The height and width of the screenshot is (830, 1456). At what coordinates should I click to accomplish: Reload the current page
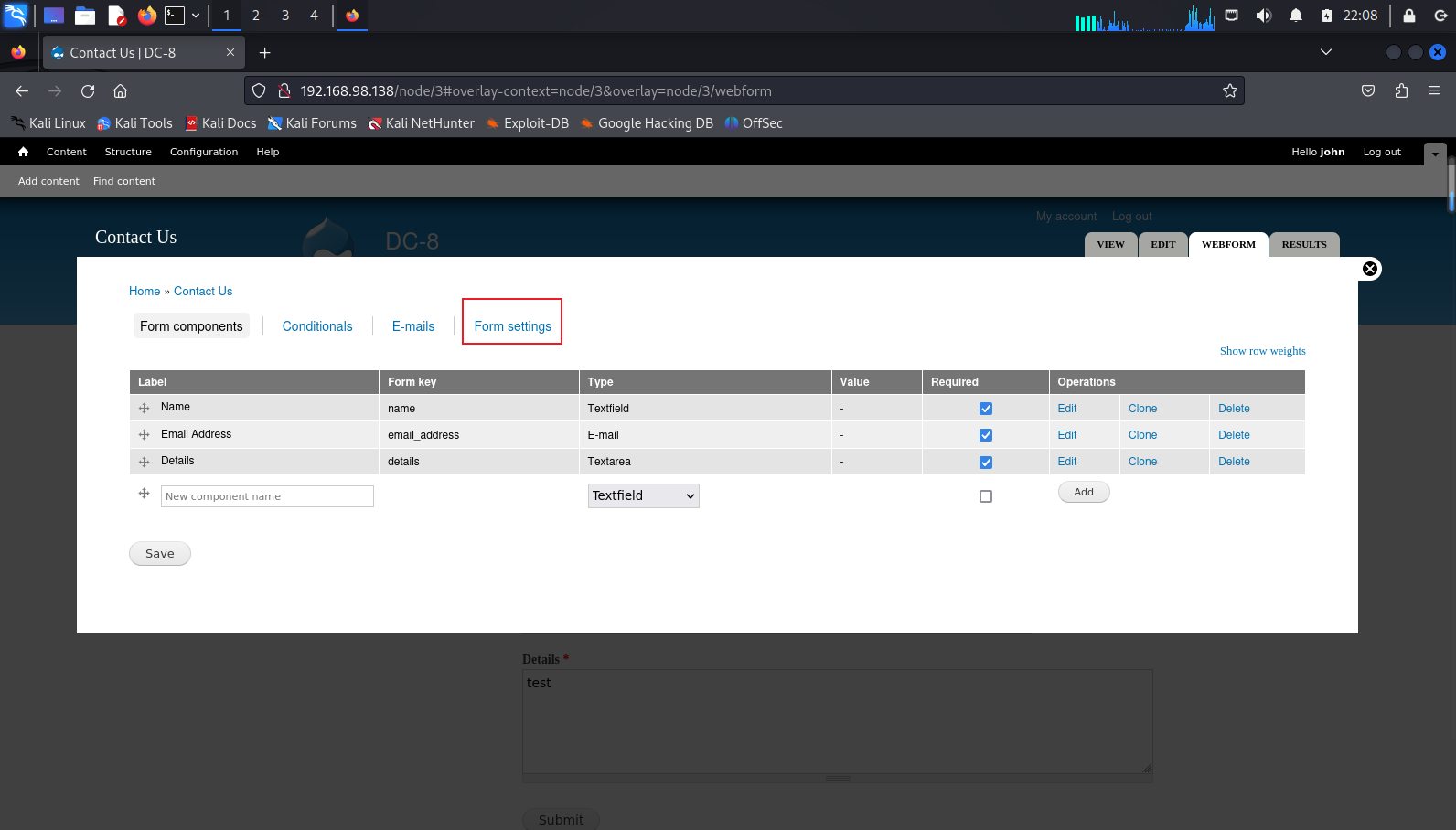tap(88, 90)
